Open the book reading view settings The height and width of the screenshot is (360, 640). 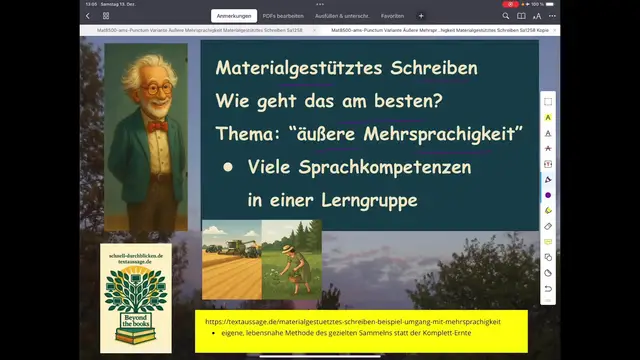pyautogui.click(x=521, y=16)
